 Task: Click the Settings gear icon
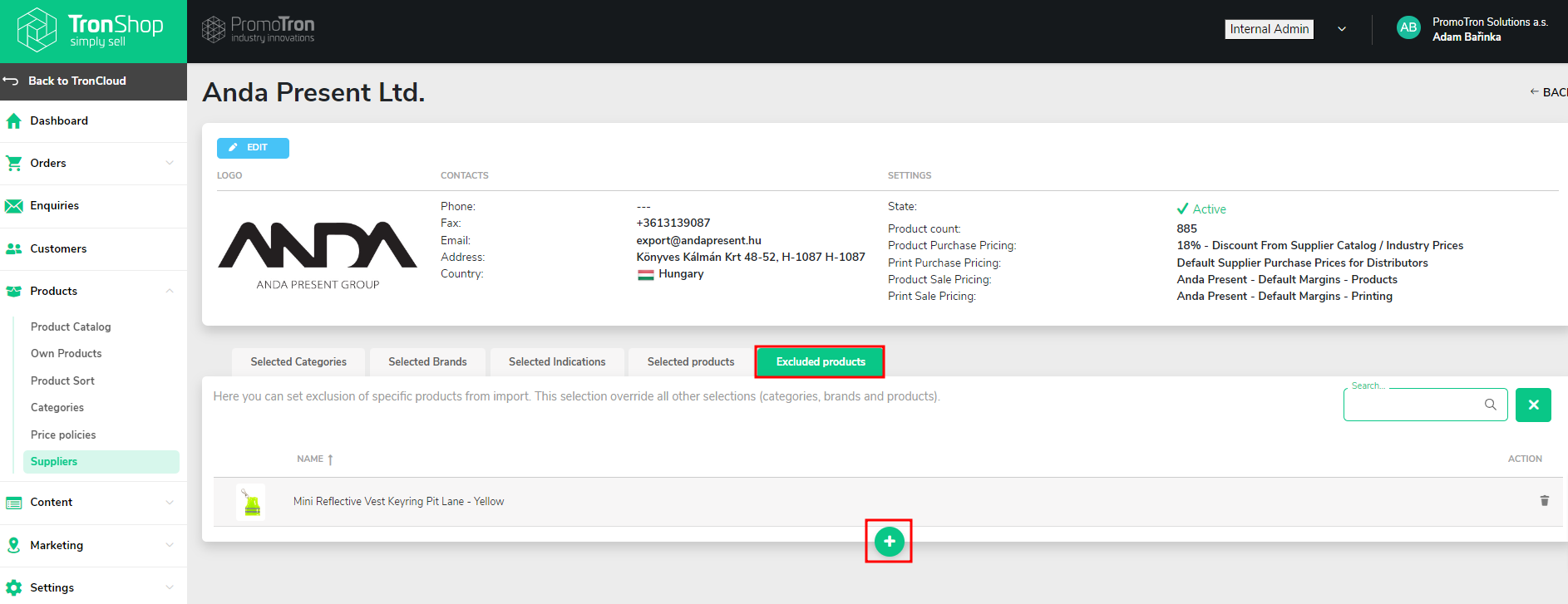[13, 588]
